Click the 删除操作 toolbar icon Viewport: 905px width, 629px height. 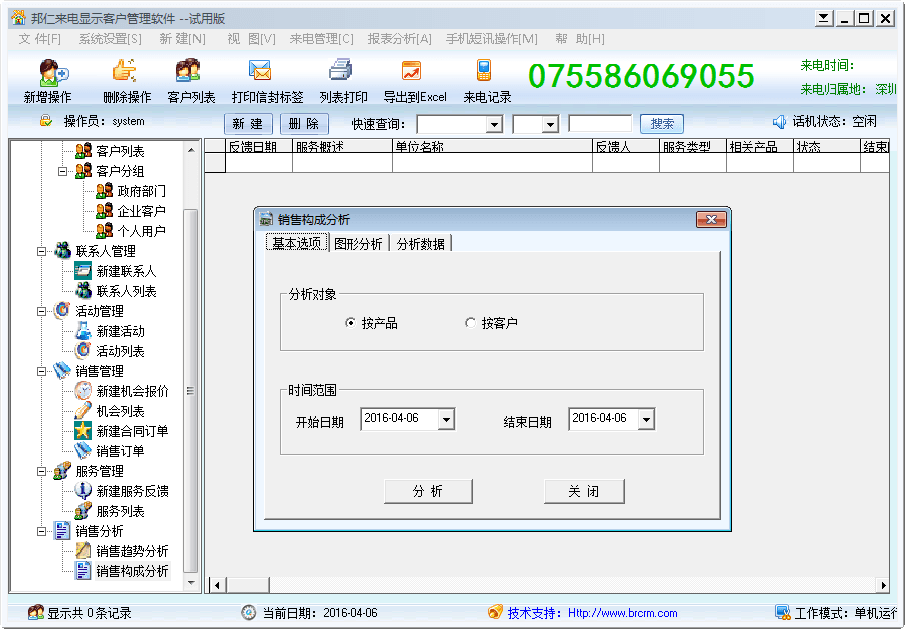[126, 79]
